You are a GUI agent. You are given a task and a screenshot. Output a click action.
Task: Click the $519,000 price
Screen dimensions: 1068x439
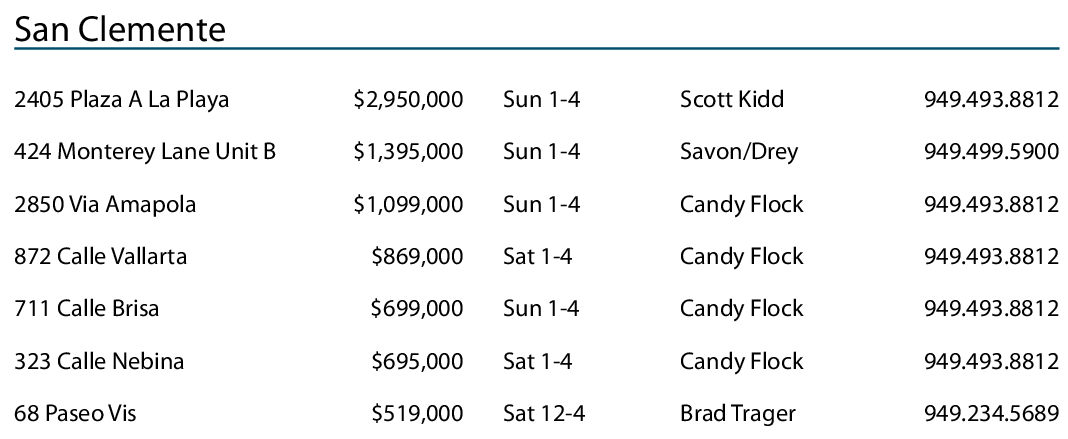click(x=417, y=413)
